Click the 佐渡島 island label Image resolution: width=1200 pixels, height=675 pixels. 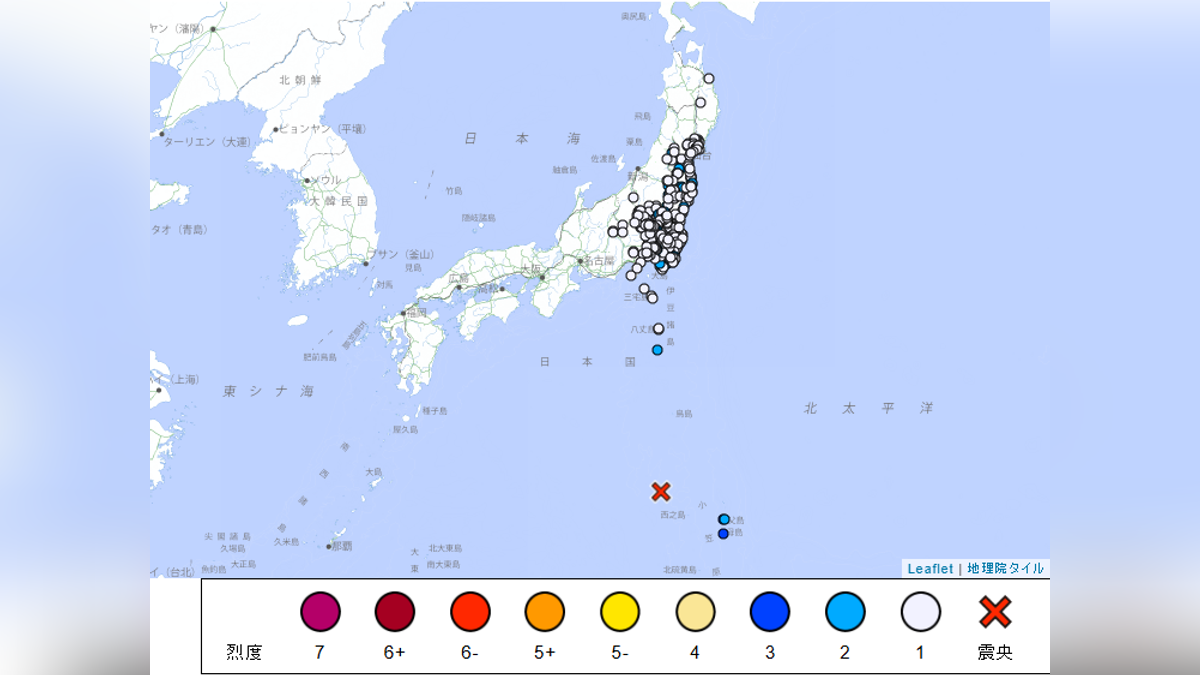602,158
